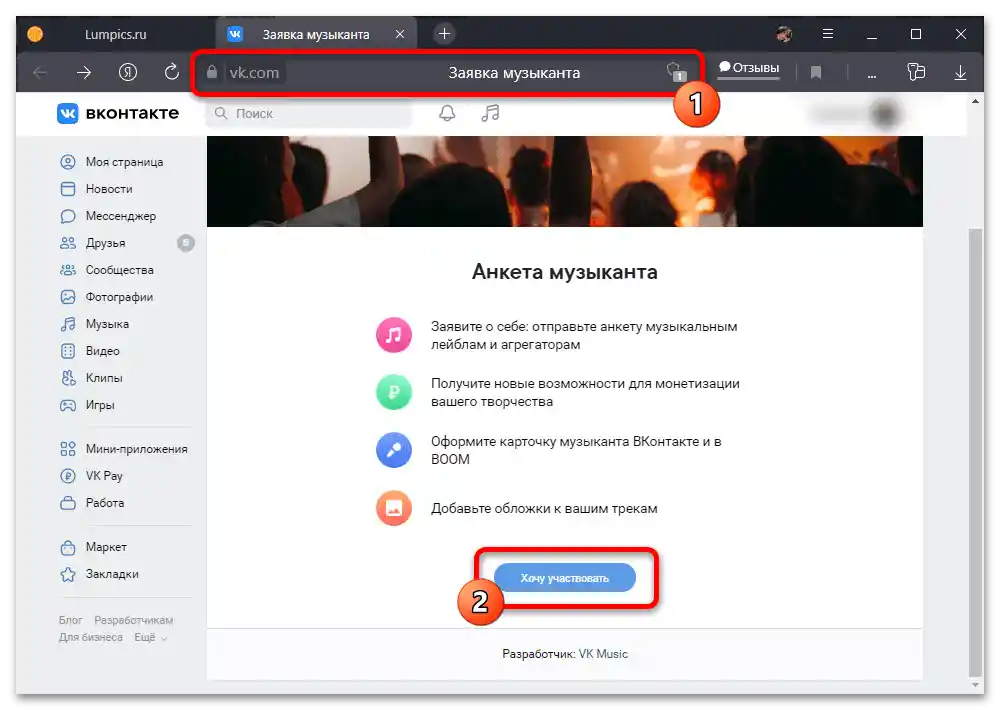Viewport: 1000px width, 710px height.
Task: Click the protection shield icon in the address bar
Action: 675,71
